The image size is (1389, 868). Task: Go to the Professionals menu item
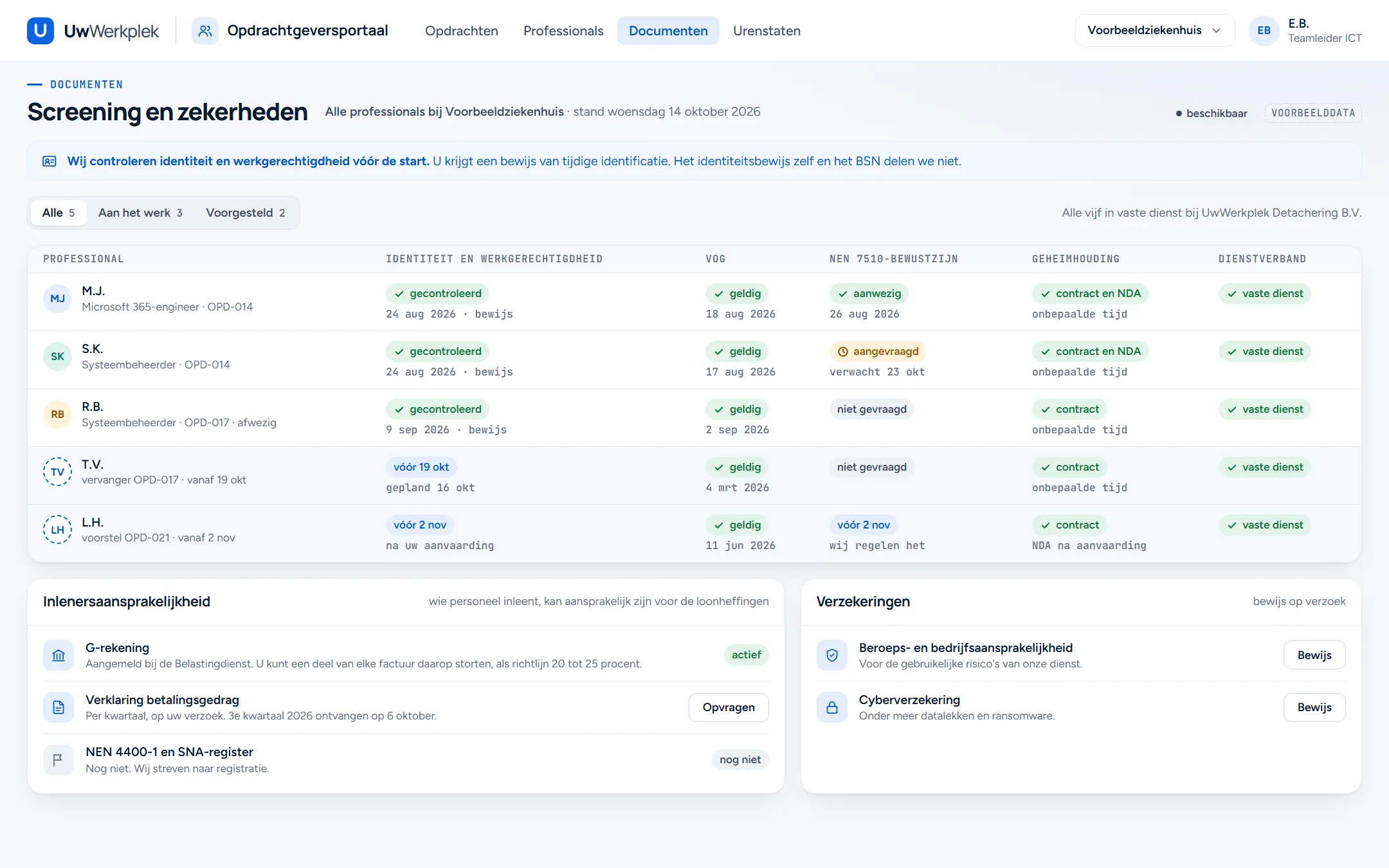tap(563, 31)
